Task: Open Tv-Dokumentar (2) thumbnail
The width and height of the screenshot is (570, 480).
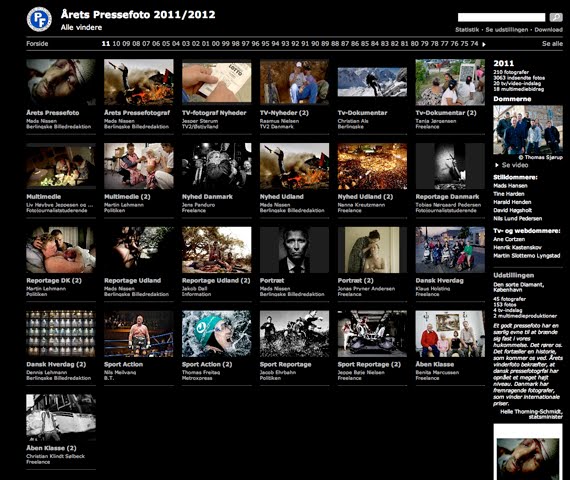Action: 450,82
